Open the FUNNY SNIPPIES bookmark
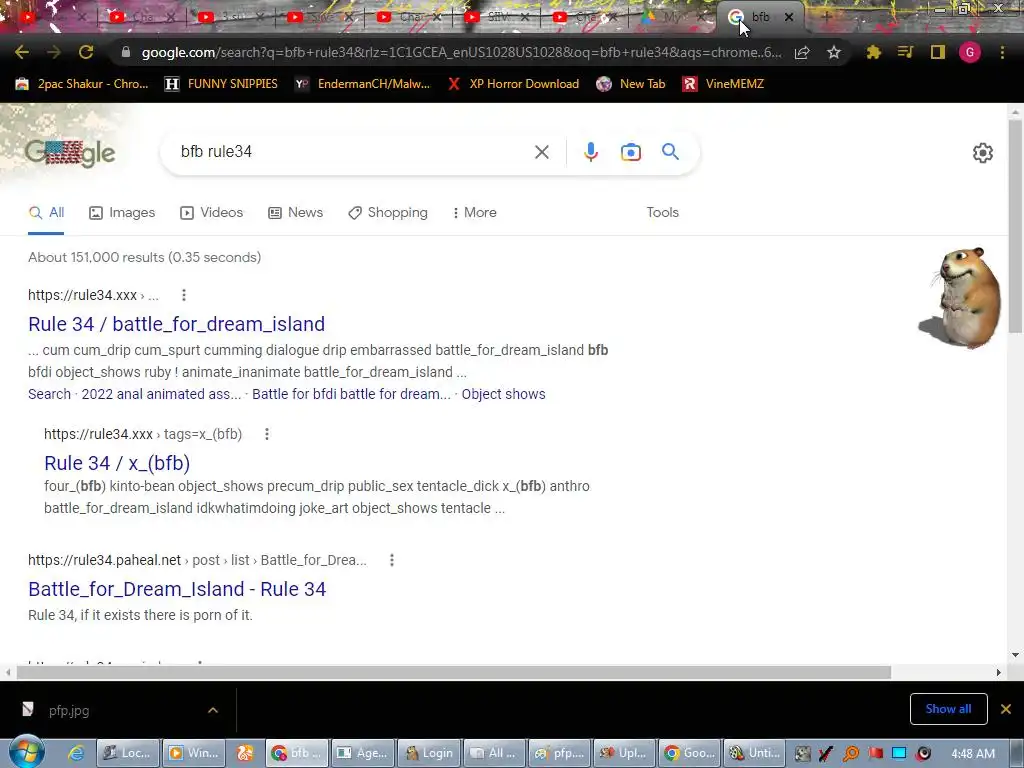The image size is (1024, 768). pyautogui.click(x=221, y=84)
